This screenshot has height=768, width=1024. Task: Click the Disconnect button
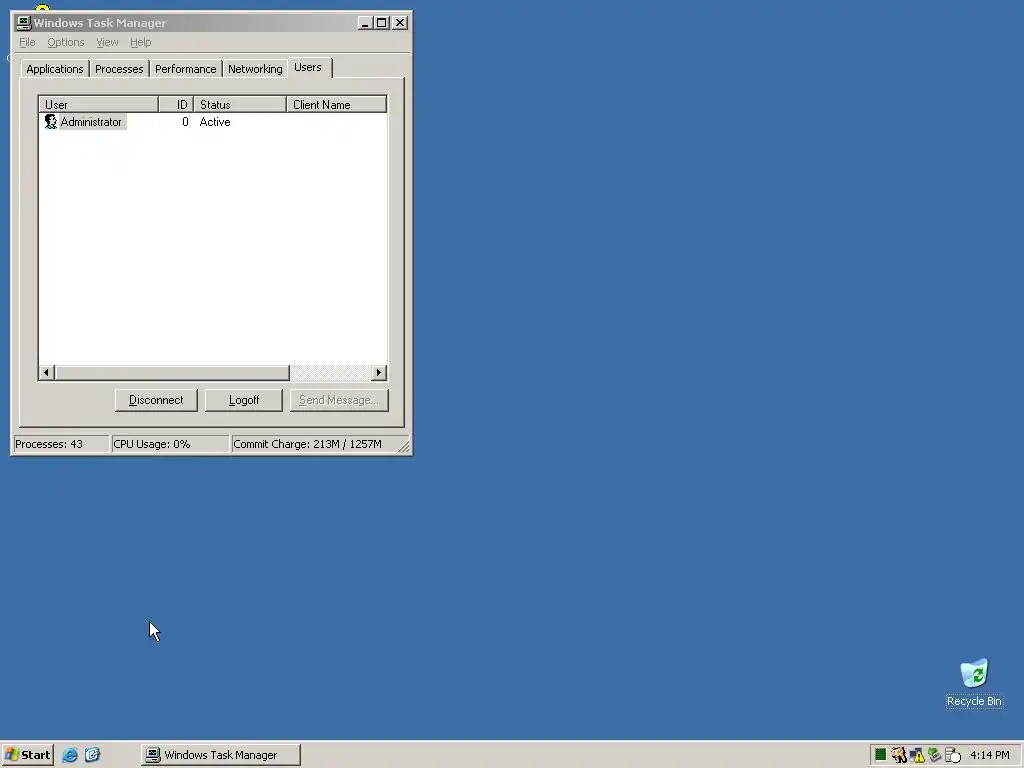(x=156, y=400)
